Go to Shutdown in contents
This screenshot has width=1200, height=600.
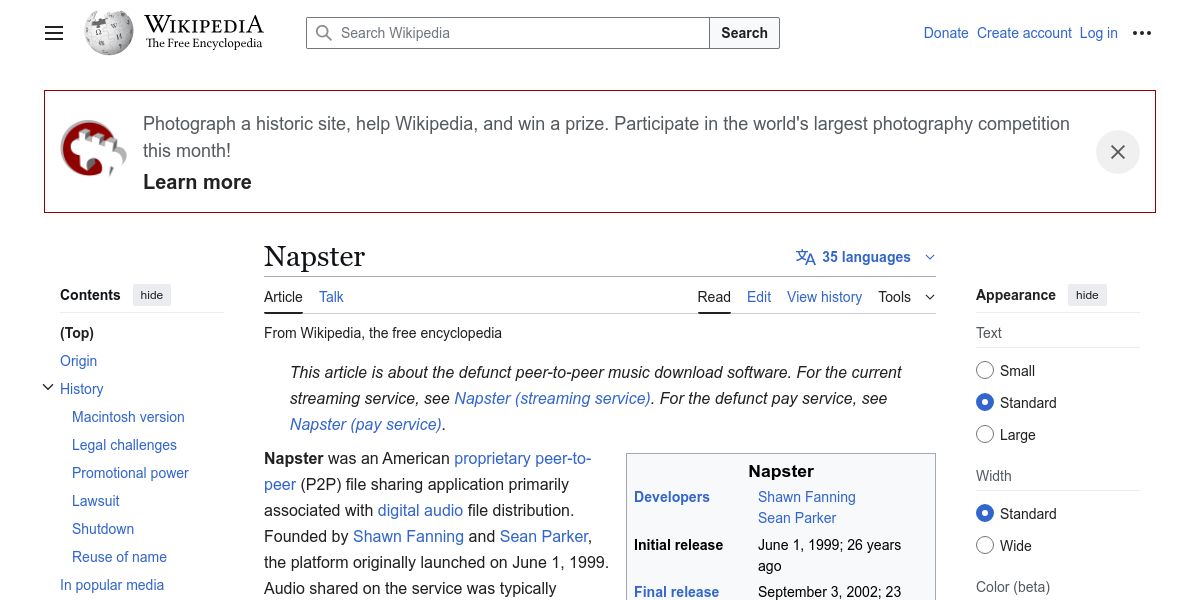tap(103, 529)
